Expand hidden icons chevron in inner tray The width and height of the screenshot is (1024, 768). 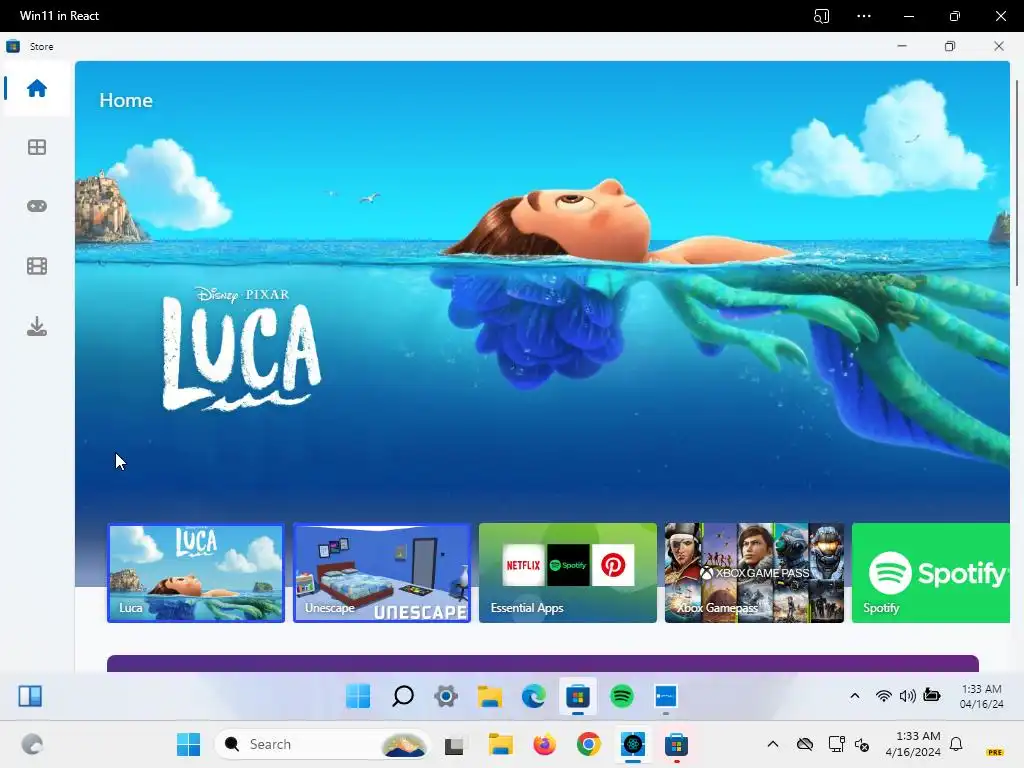[x=854, y=696]
